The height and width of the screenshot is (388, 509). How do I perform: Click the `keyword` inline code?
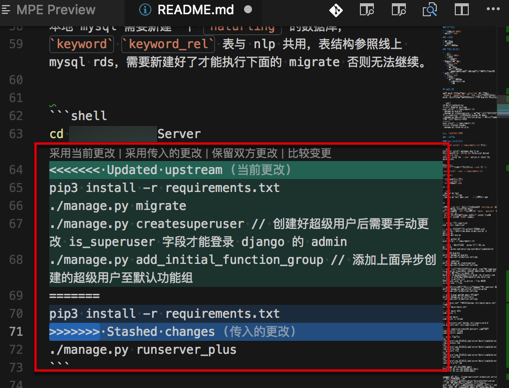point(82,44)
